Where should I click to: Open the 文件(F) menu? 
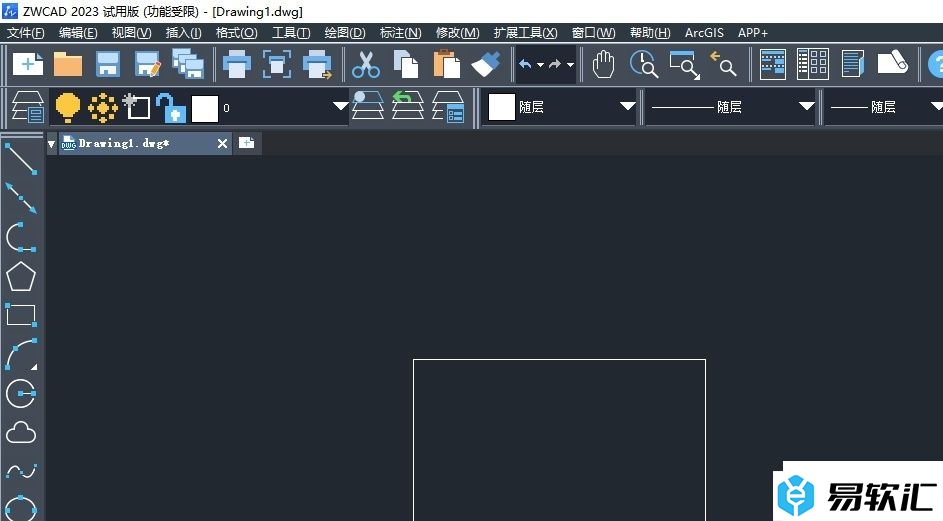click(26, 32)
